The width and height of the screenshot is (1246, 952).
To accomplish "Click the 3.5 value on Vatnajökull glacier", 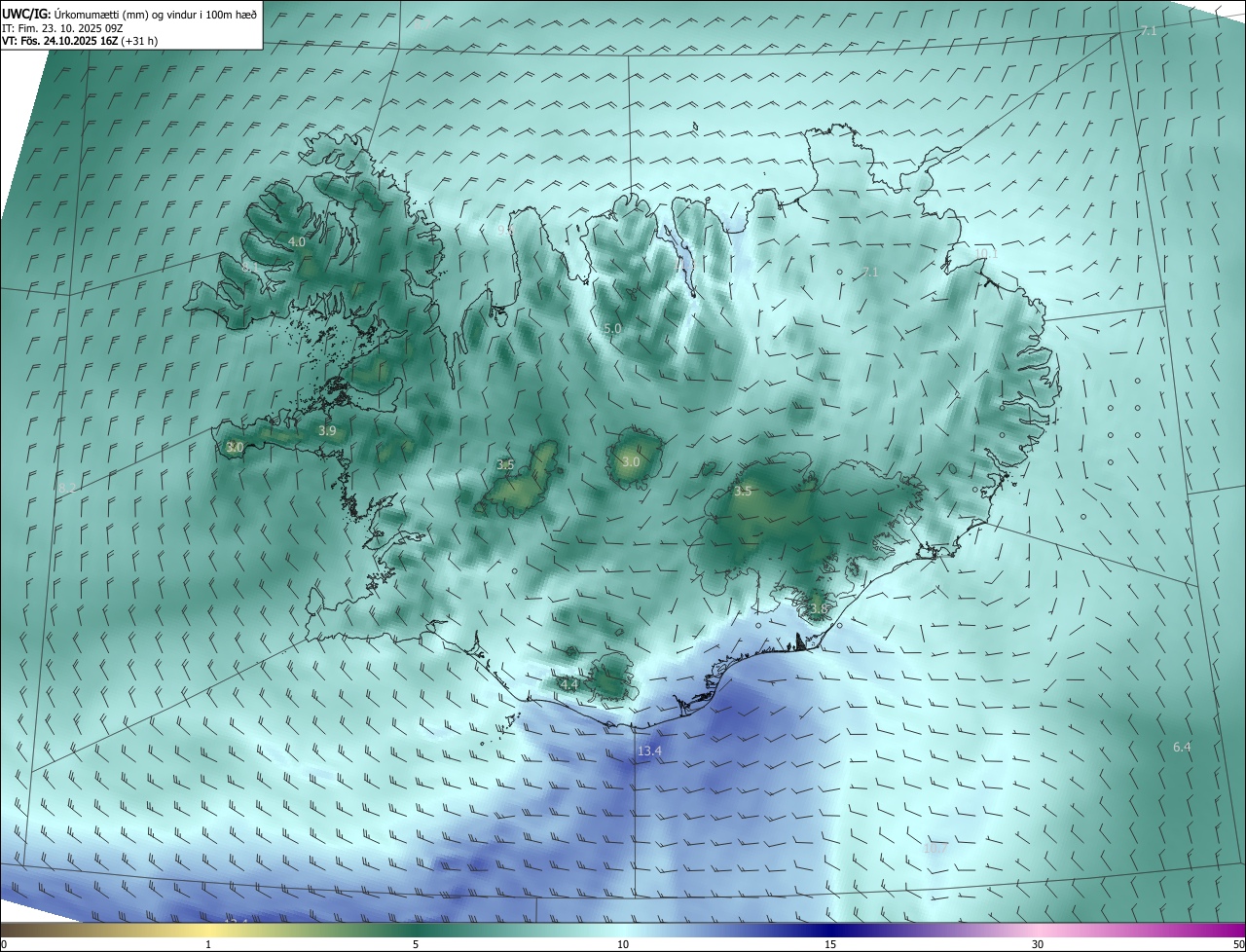I will [743, 492].
